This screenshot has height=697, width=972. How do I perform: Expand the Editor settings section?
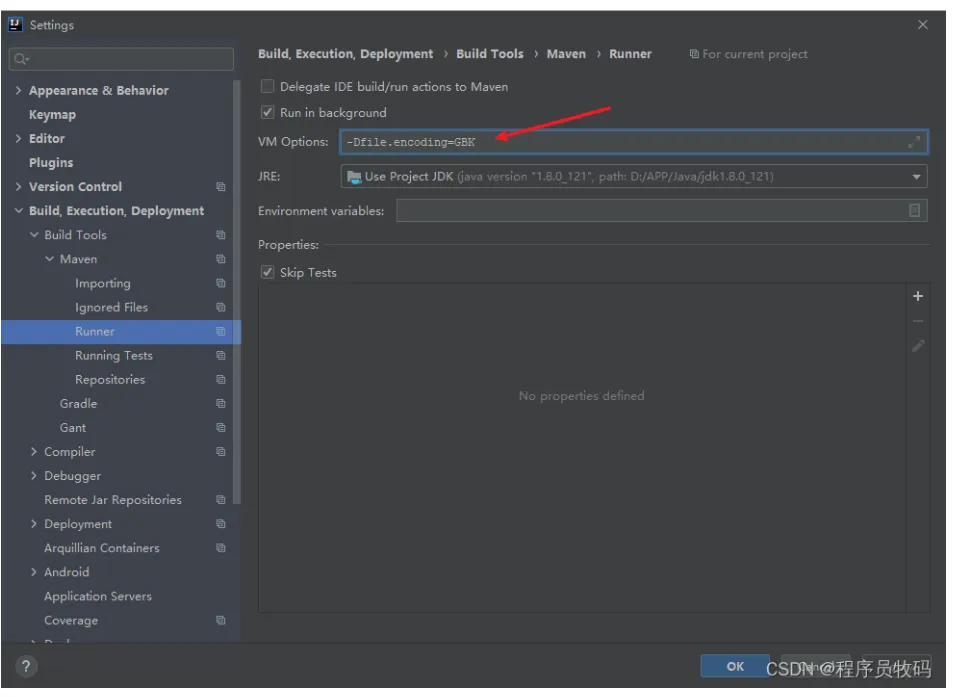point(18,138)
